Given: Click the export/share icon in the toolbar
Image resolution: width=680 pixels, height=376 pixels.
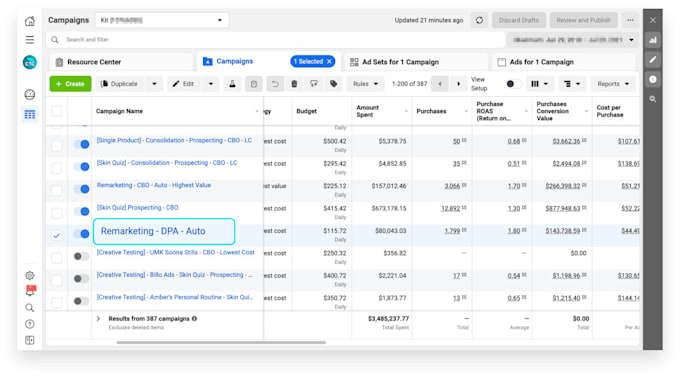Looking at the screenshot, I should tap(314, 84).
